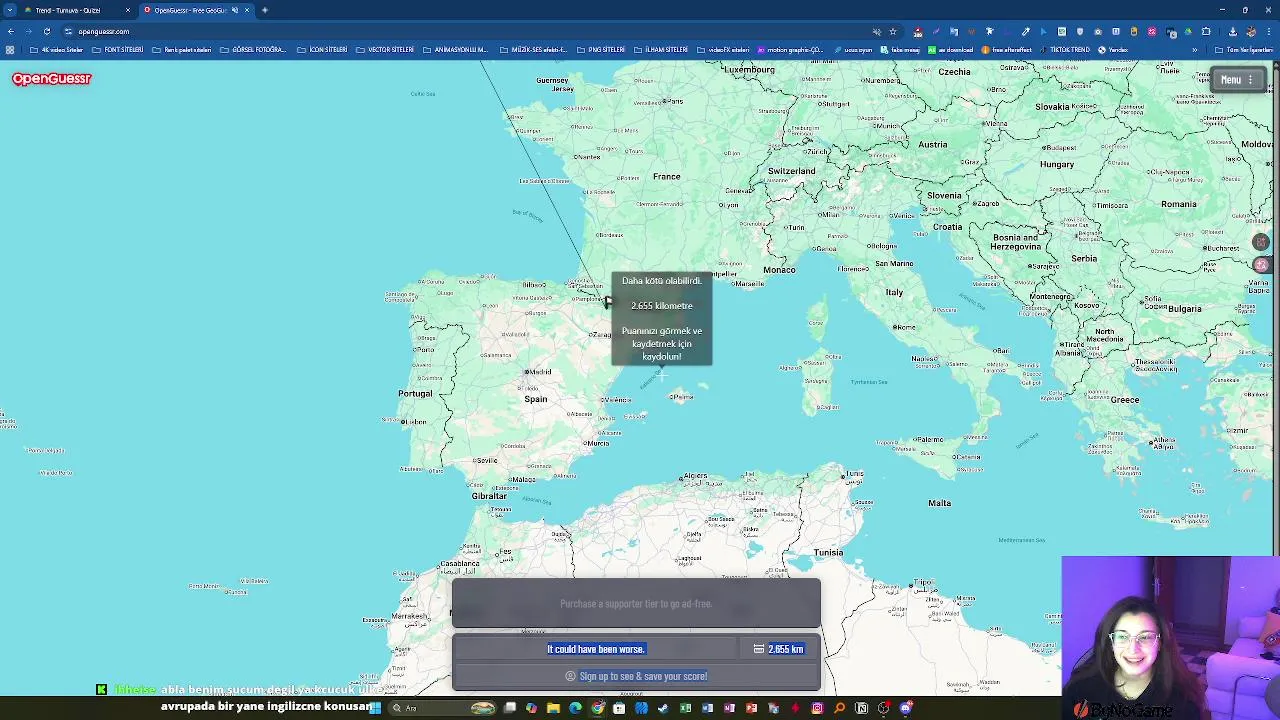Click the 'It could have been worse.' result text
The image size is (1280, 720).
596,649
